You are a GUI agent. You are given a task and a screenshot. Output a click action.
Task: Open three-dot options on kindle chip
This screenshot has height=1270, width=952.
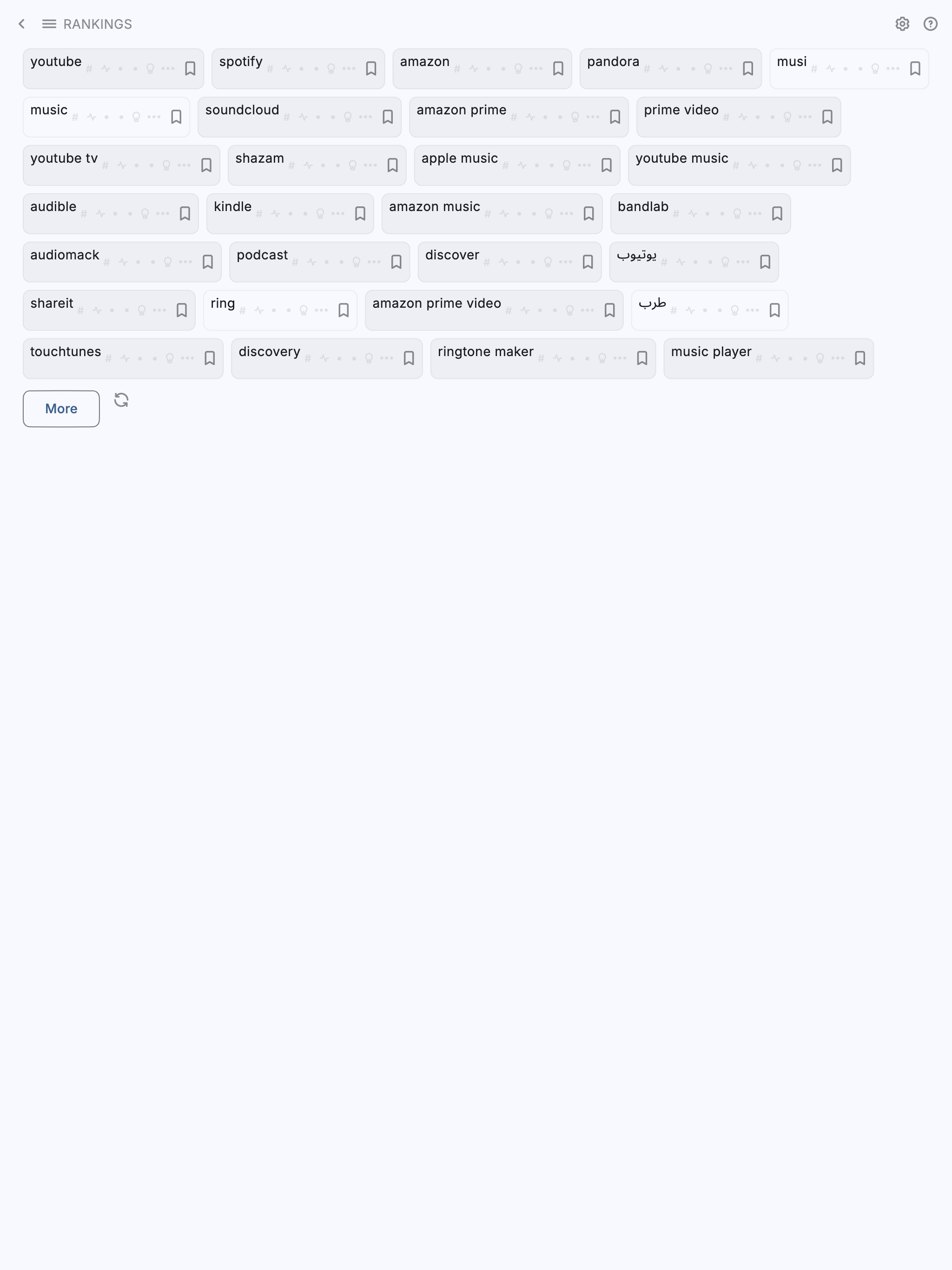(338, 213)
